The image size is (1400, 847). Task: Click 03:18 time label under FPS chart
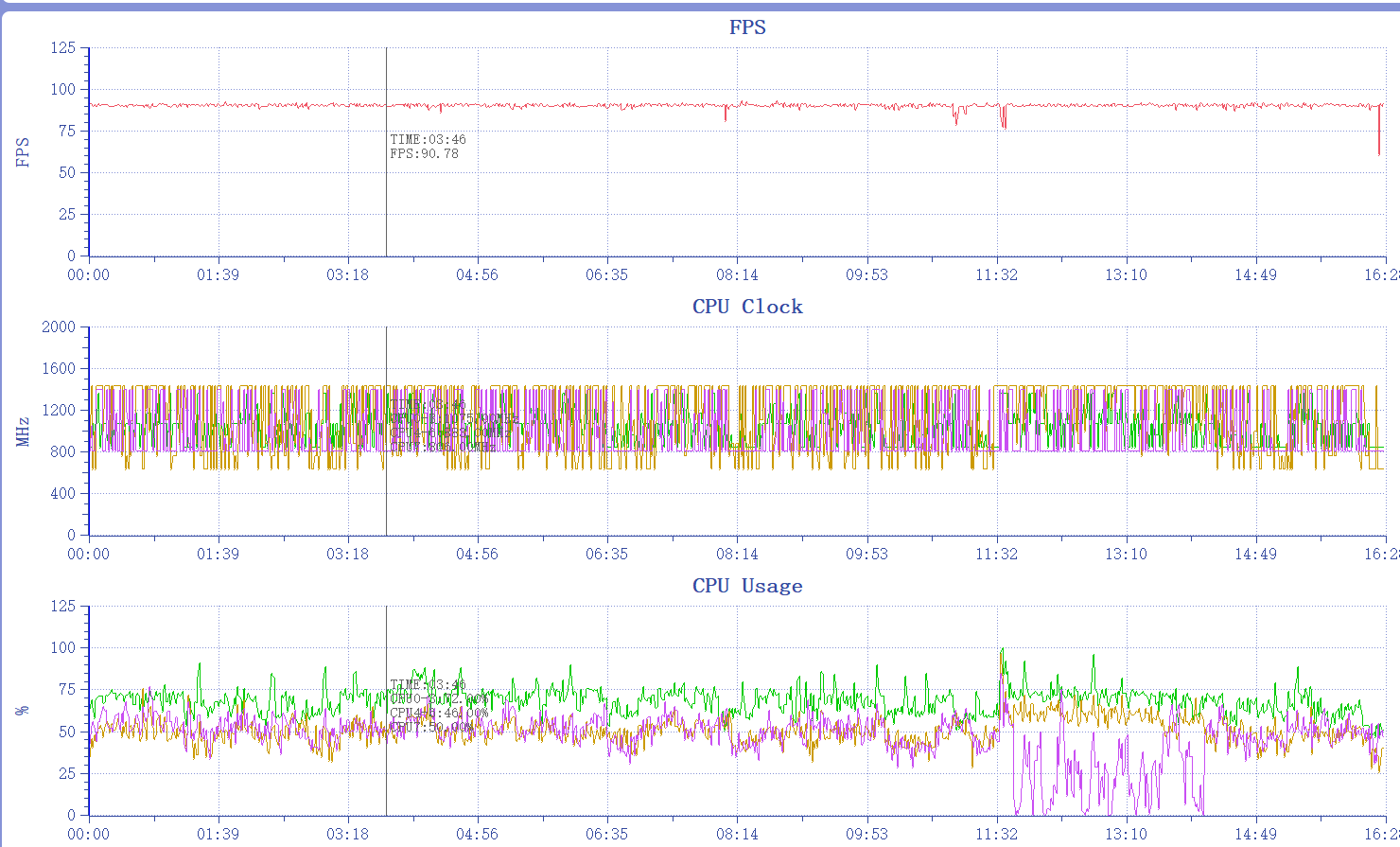pyautogui.click(x=347, y=274)
